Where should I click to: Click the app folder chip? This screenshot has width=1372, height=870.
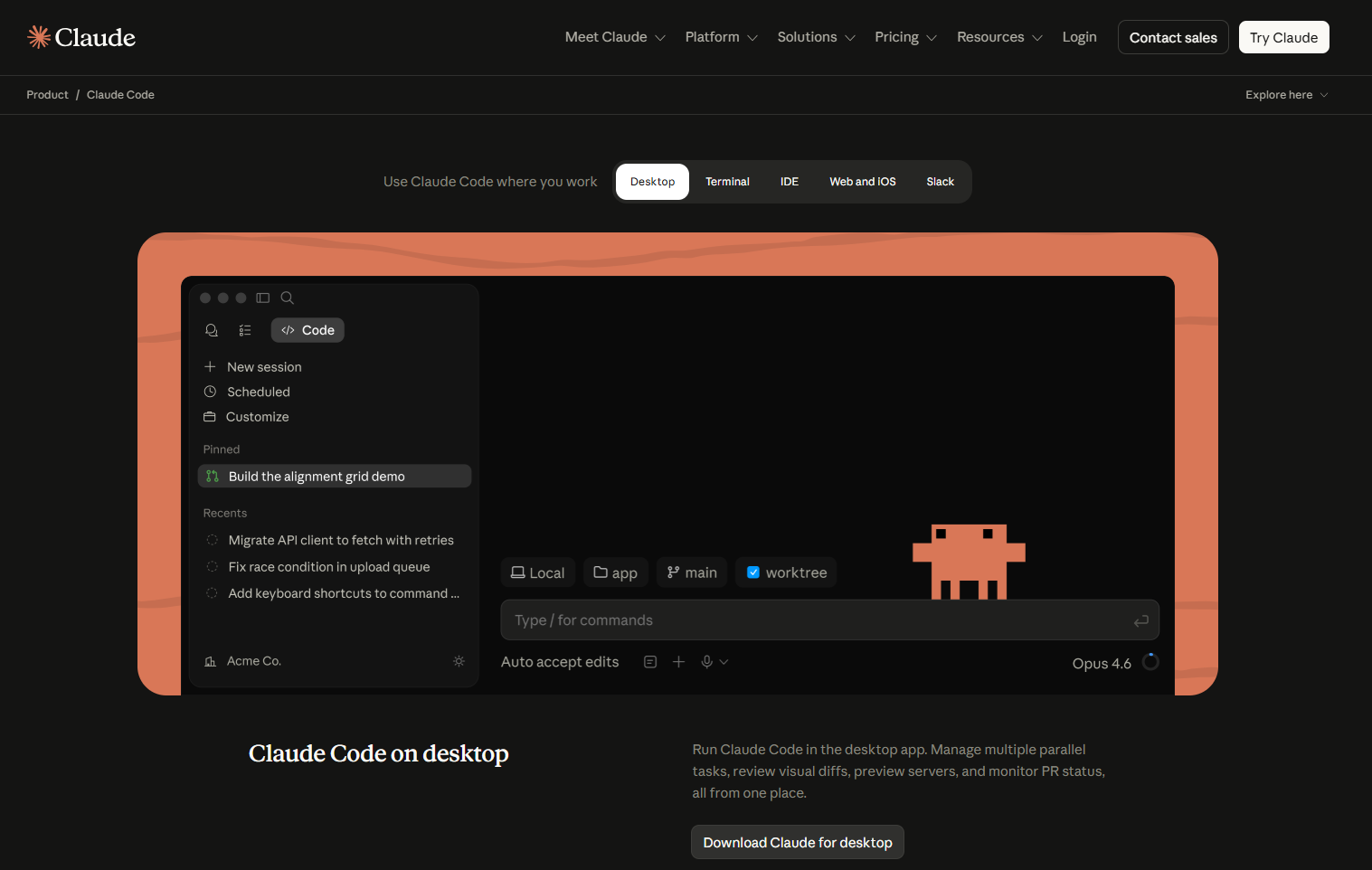tap(616, 572)
